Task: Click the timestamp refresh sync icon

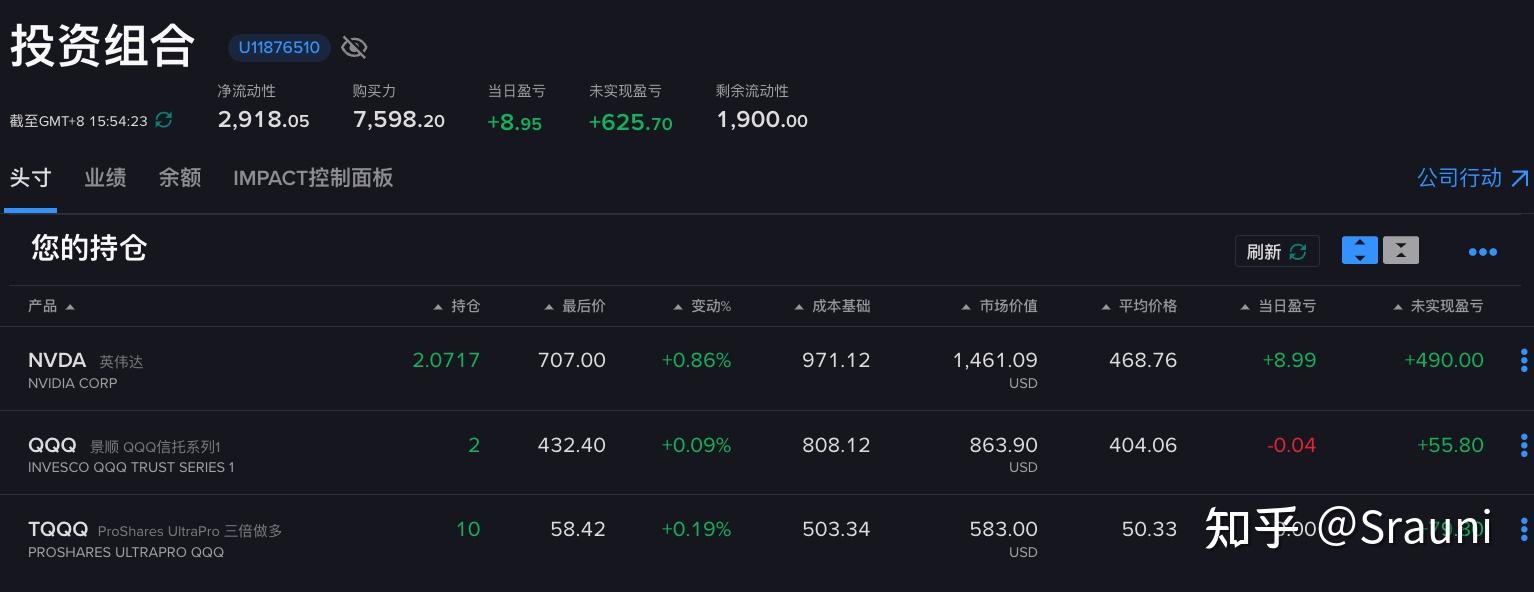Action: (x=164, y=120)
